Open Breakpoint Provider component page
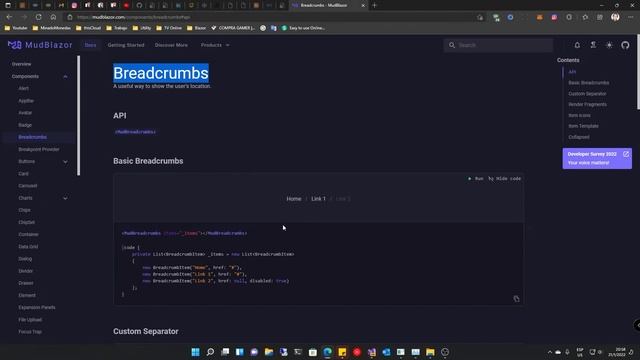640x360 pixels. click(39, 149)
